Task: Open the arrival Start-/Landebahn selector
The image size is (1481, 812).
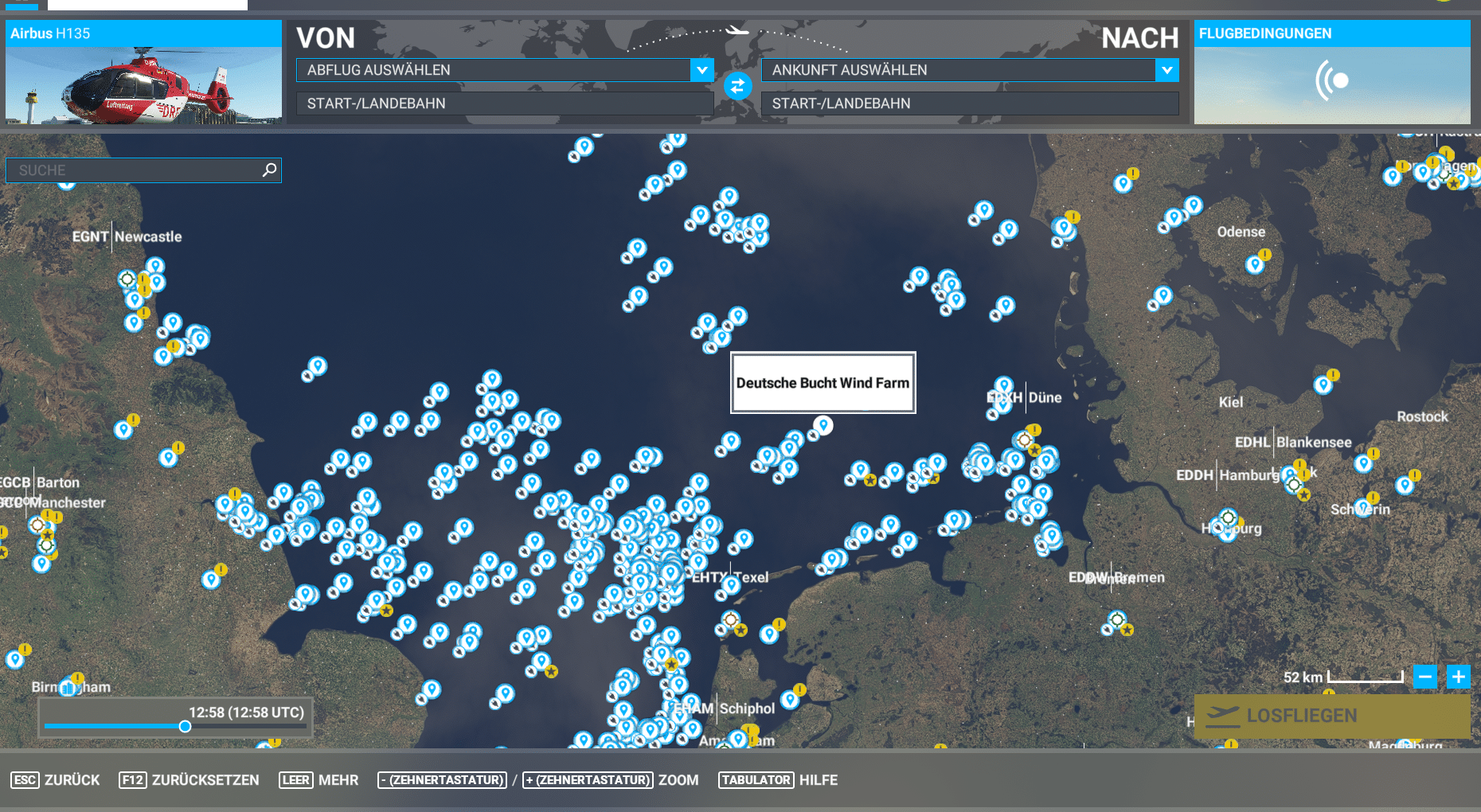Action: [969, 103]
